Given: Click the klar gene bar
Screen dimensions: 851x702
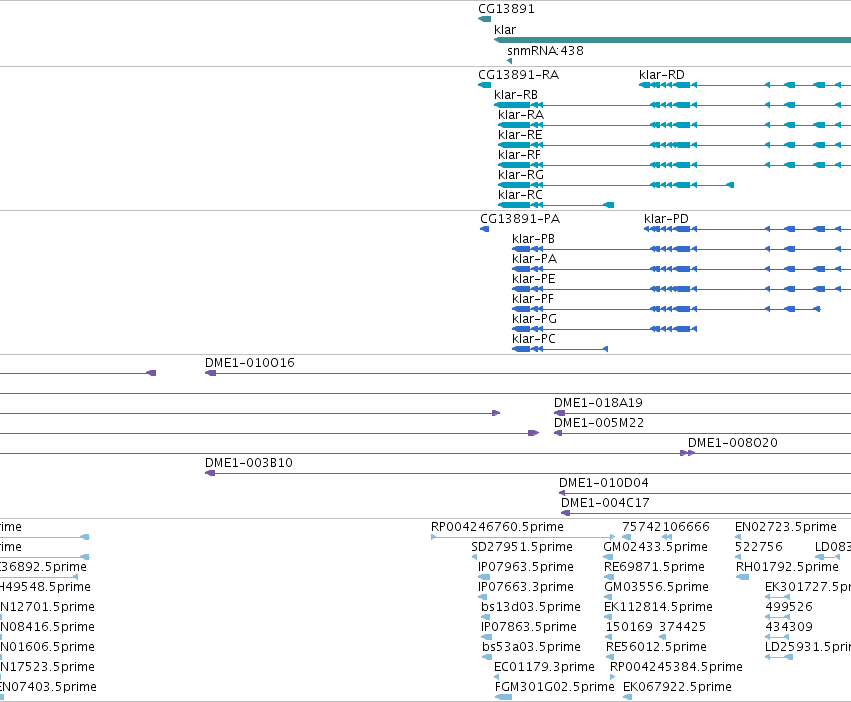Looking at the screenshot, I should click(672, 40).
